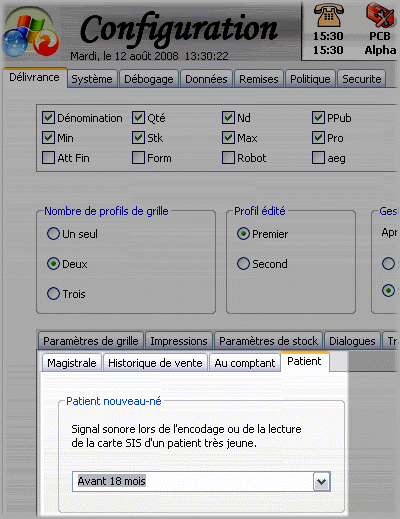Switch to the Magistrale sub-tab
The width and height of the screenshot is (400, 519).
click(x=72, y=363)
